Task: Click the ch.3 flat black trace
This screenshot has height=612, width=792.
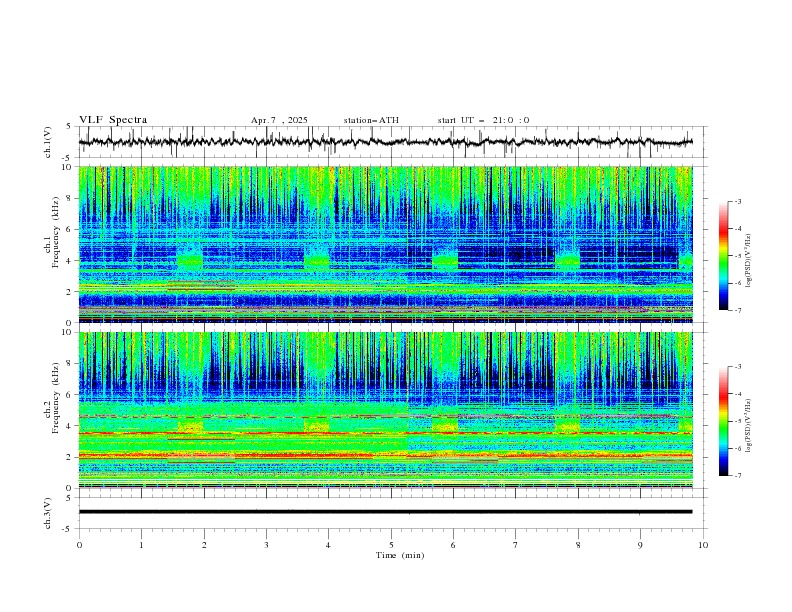Action: coord(385,512)
